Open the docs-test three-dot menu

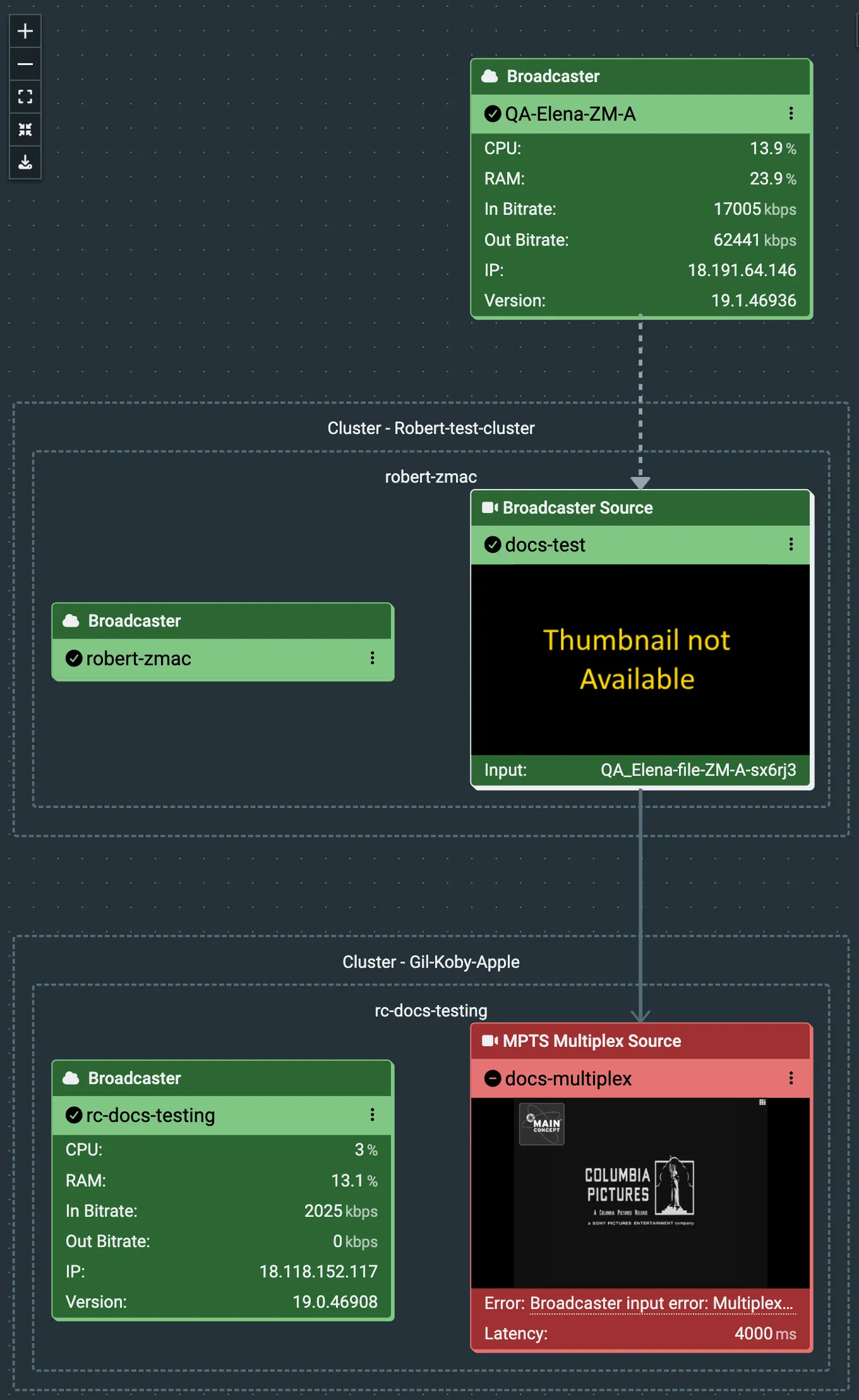[x=791, y=545]
